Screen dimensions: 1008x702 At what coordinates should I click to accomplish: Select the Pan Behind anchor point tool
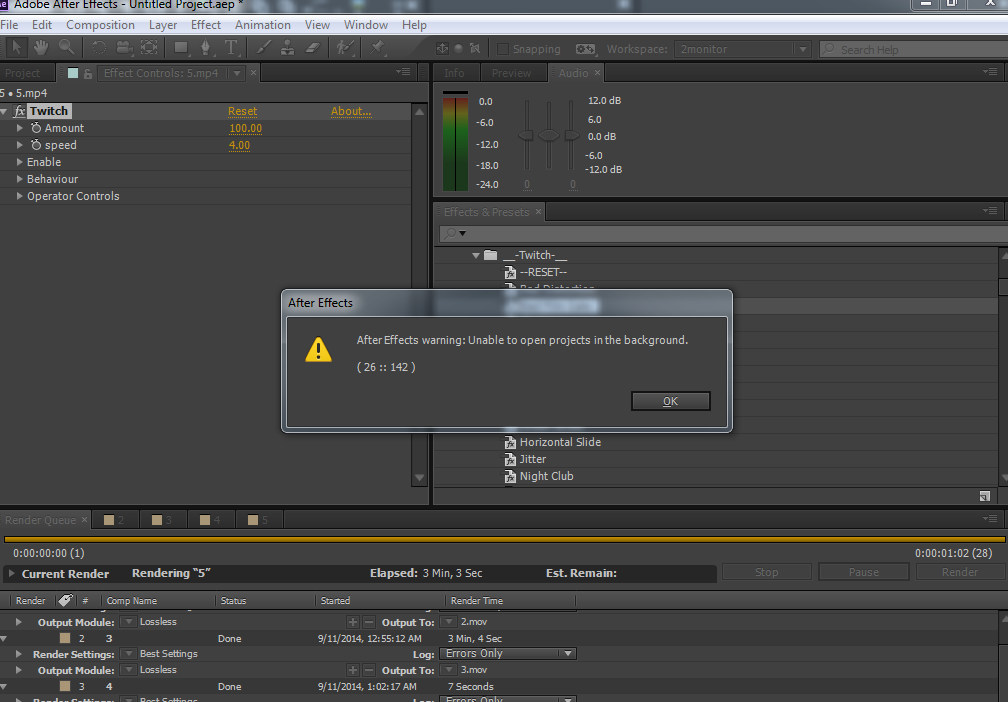(149, 48)
